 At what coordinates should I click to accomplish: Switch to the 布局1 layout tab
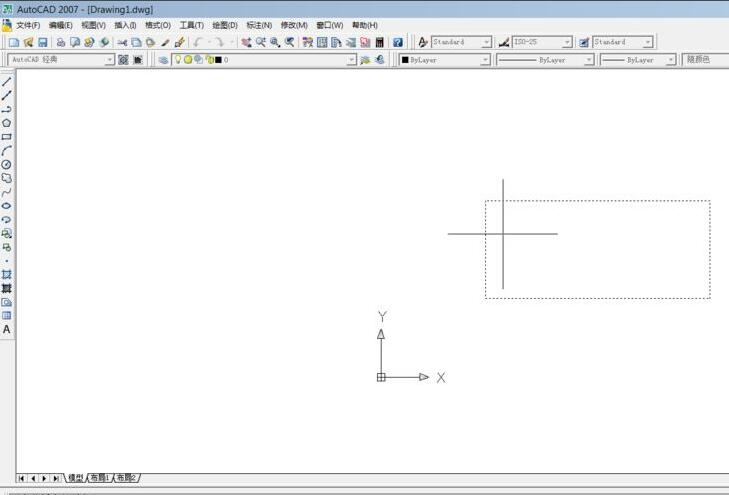(100, 478)
